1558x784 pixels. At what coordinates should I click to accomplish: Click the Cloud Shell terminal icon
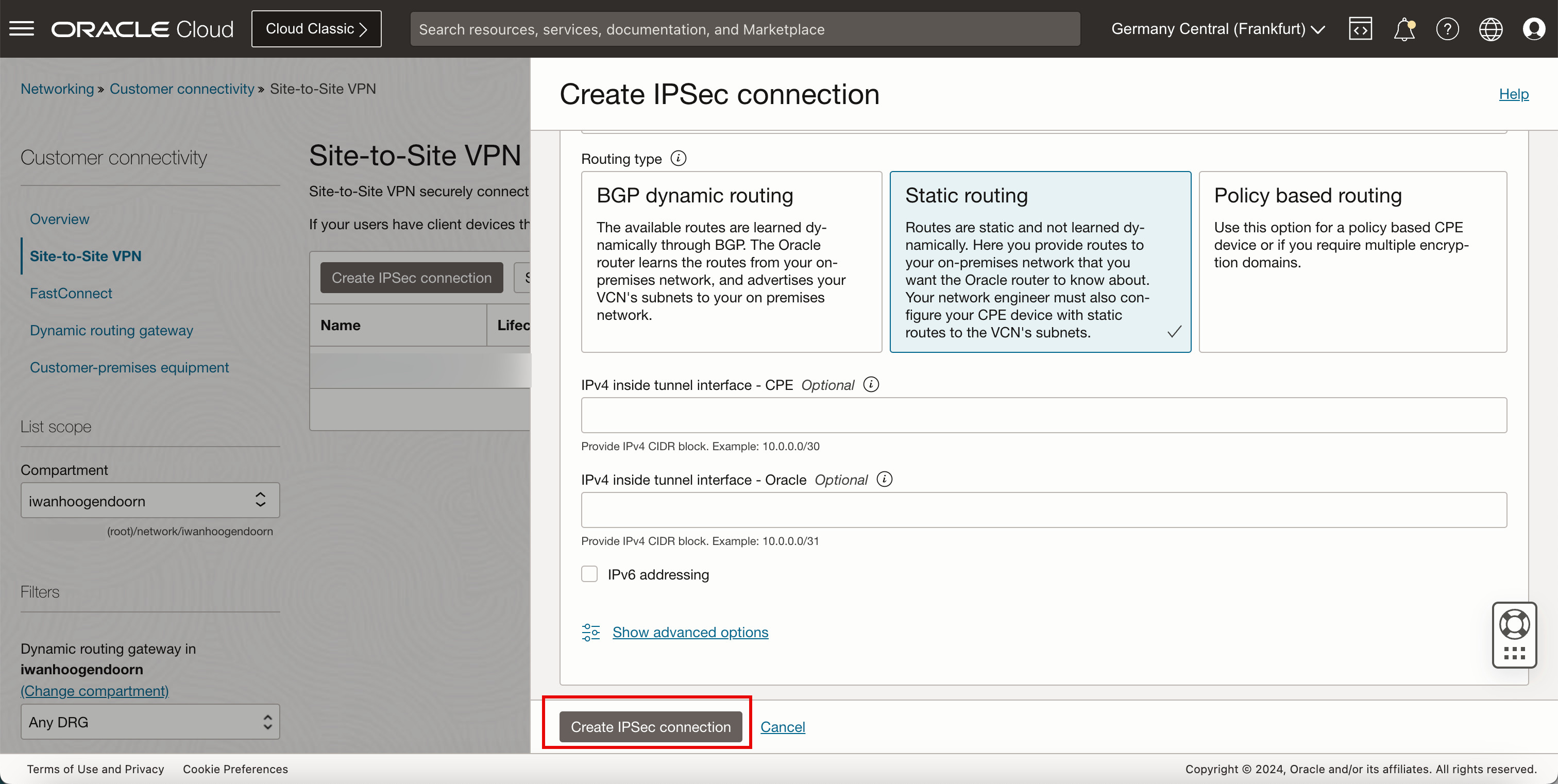[x=1361, y=28]
